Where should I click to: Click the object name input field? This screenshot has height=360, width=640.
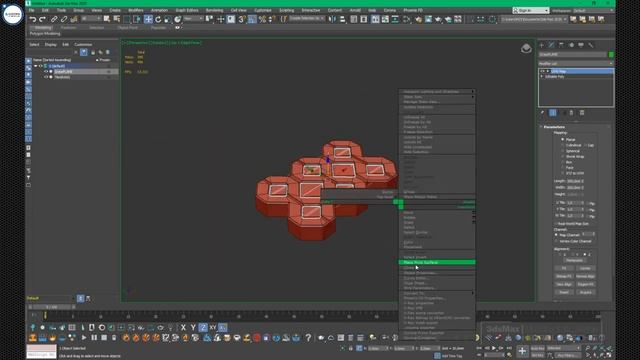pos(573,54)
